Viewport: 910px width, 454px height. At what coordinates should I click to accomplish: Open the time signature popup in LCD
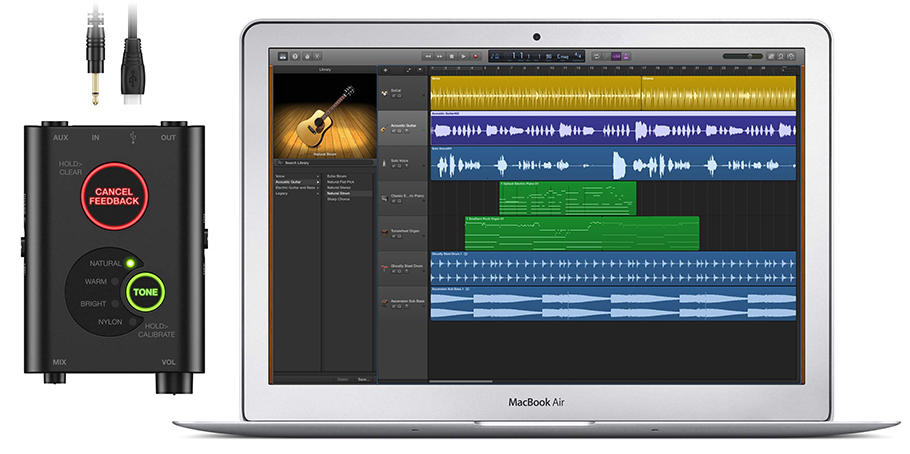(x=577, y=56)
